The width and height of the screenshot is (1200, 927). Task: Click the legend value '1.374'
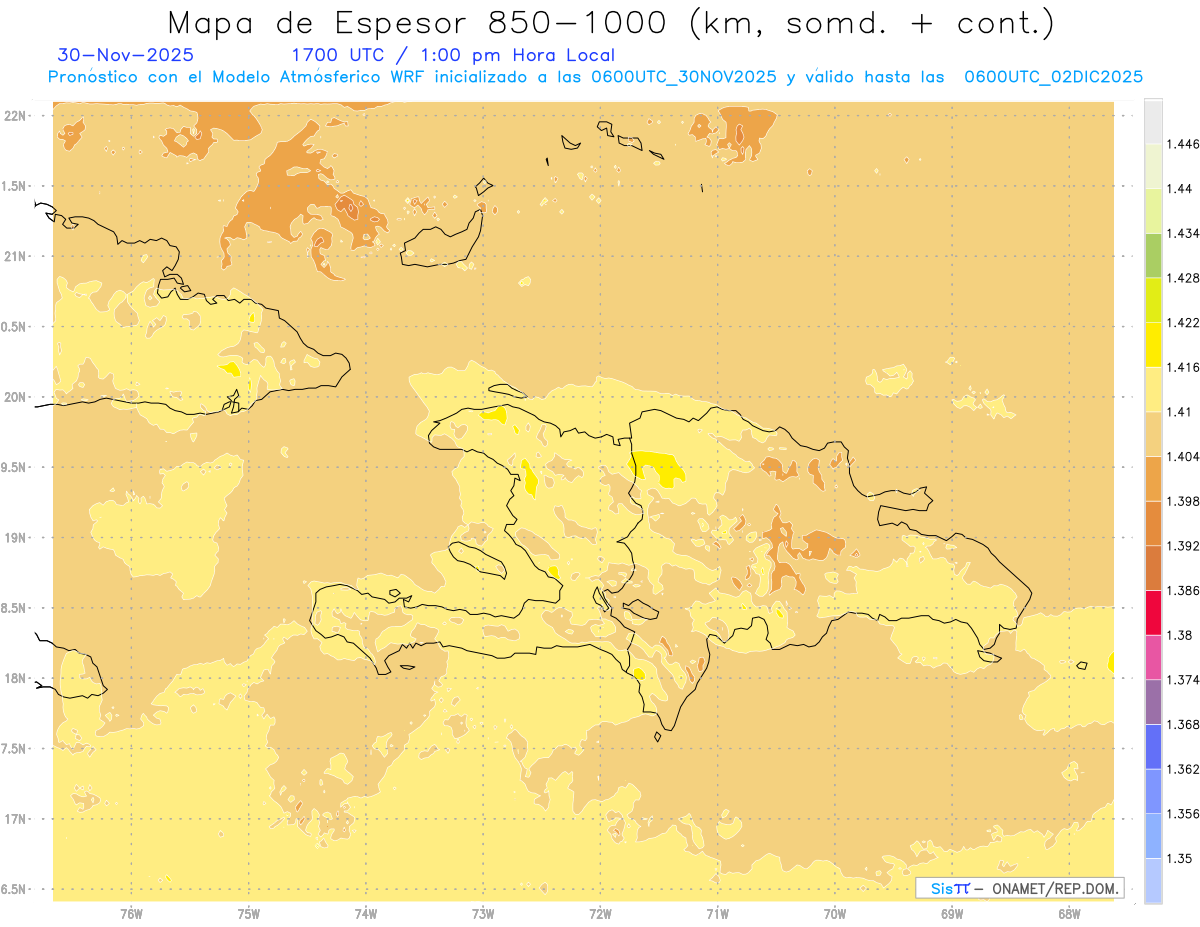(x=1183, y=680)
